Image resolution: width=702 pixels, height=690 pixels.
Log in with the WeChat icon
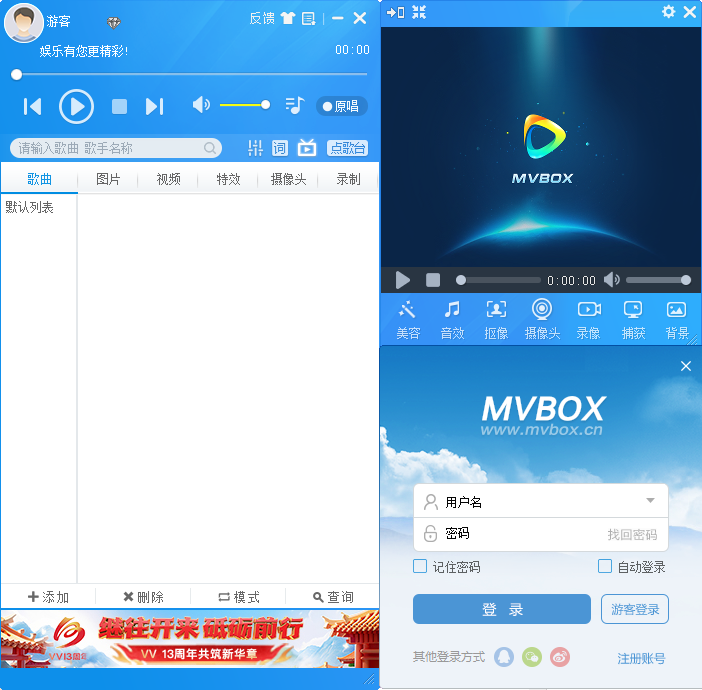tap(531, 657)
